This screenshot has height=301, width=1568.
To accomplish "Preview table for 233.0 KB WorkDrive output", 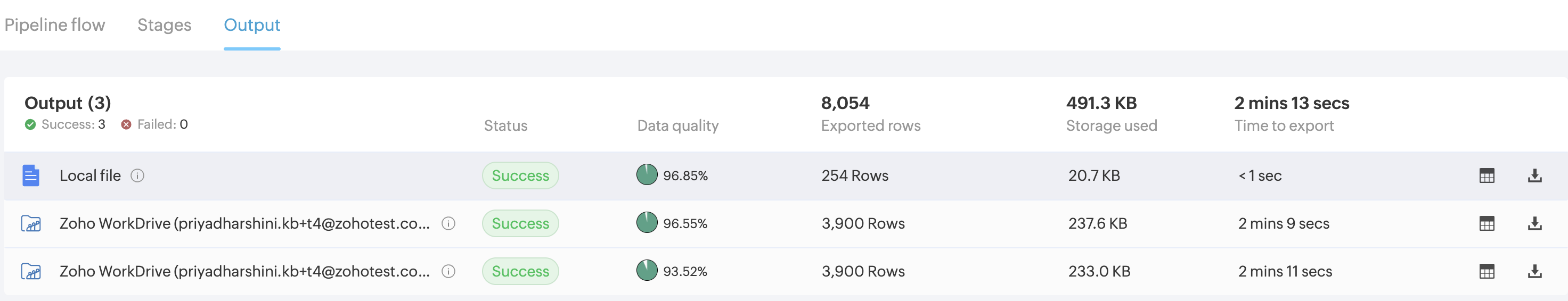I will coord(1487,271).
